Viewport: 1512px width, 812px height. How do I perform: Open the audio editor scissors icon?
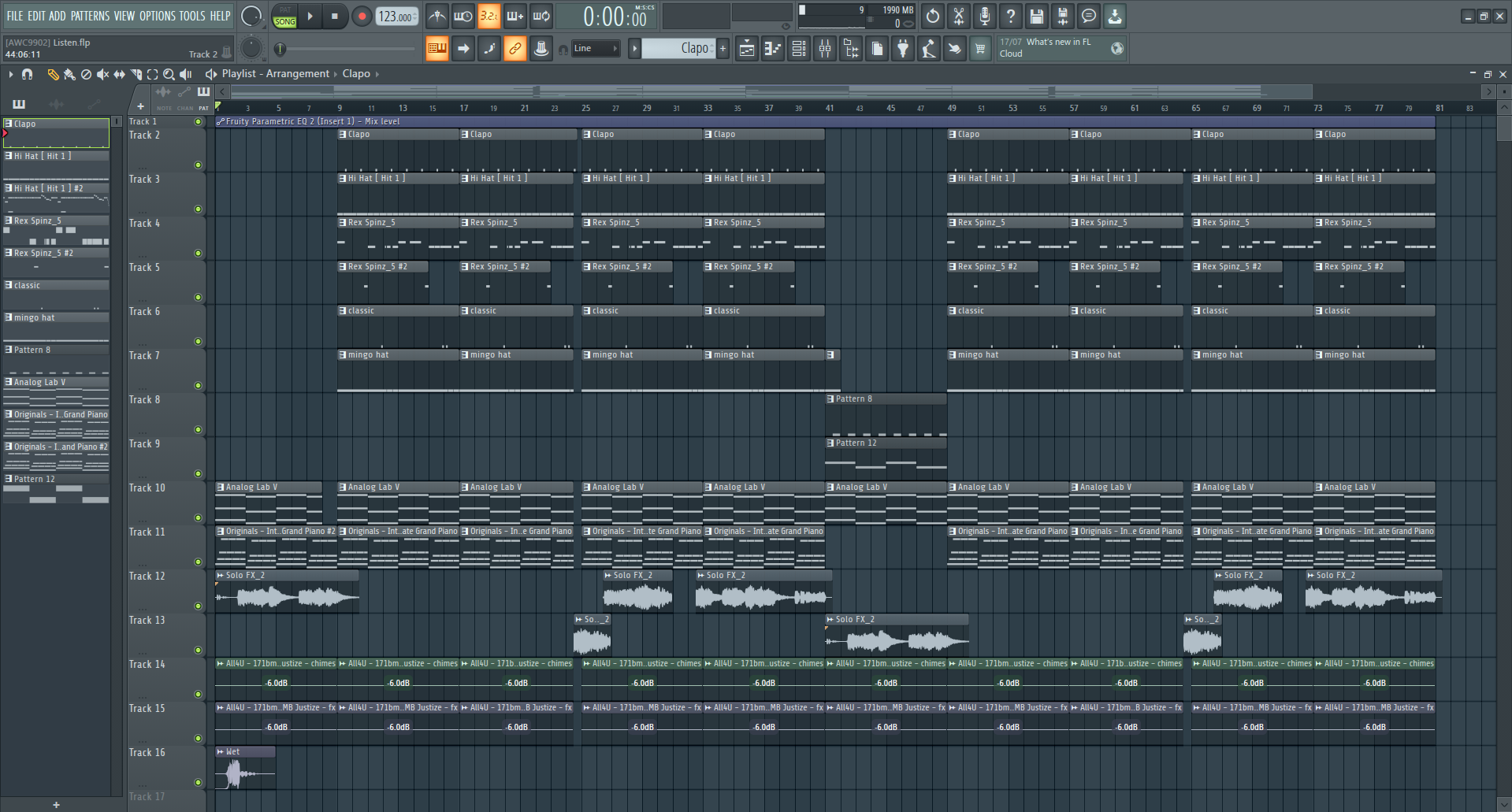pyautogui.click(x=959, y=16)
